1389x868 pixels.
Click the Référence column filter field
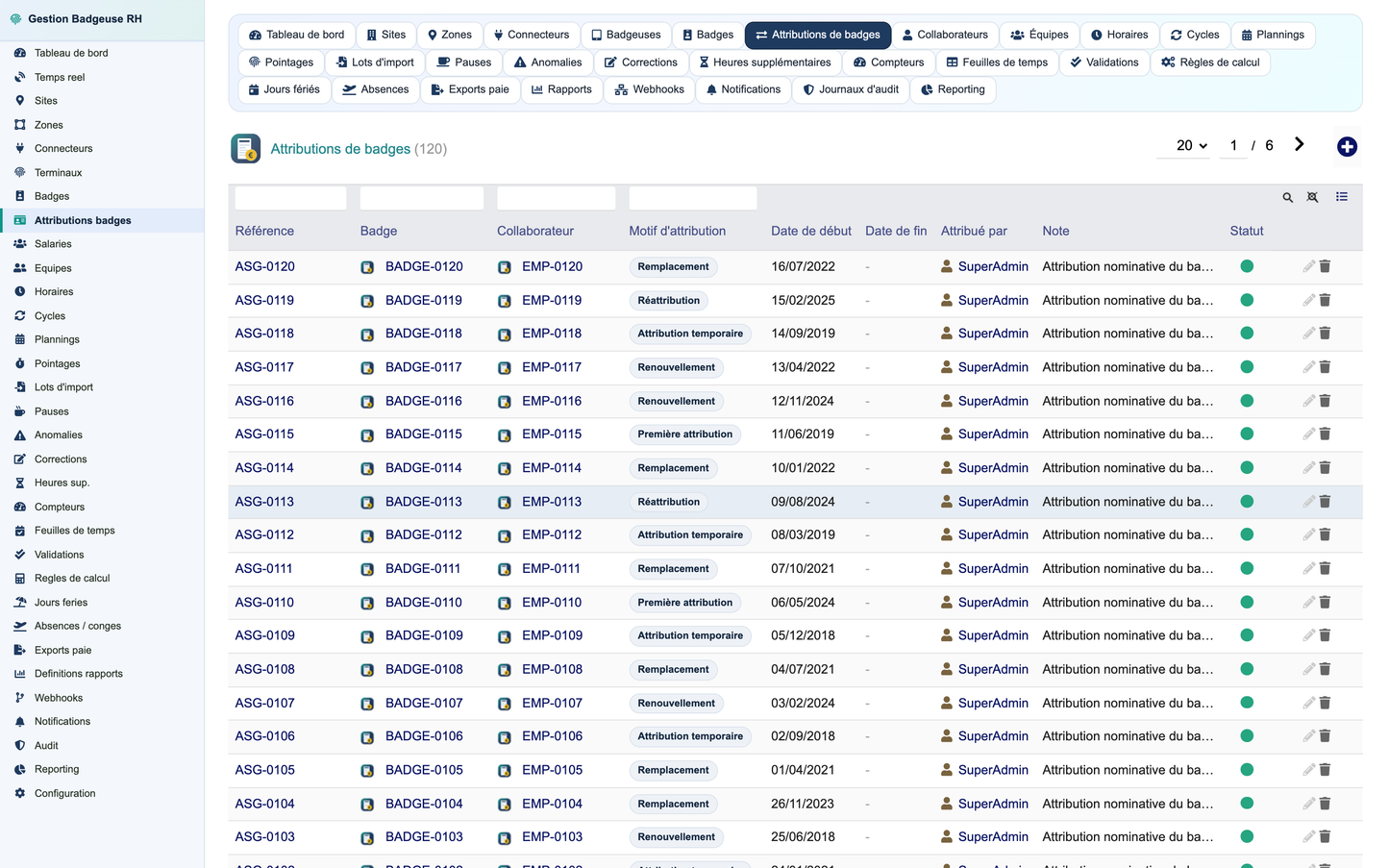(290, 198)
